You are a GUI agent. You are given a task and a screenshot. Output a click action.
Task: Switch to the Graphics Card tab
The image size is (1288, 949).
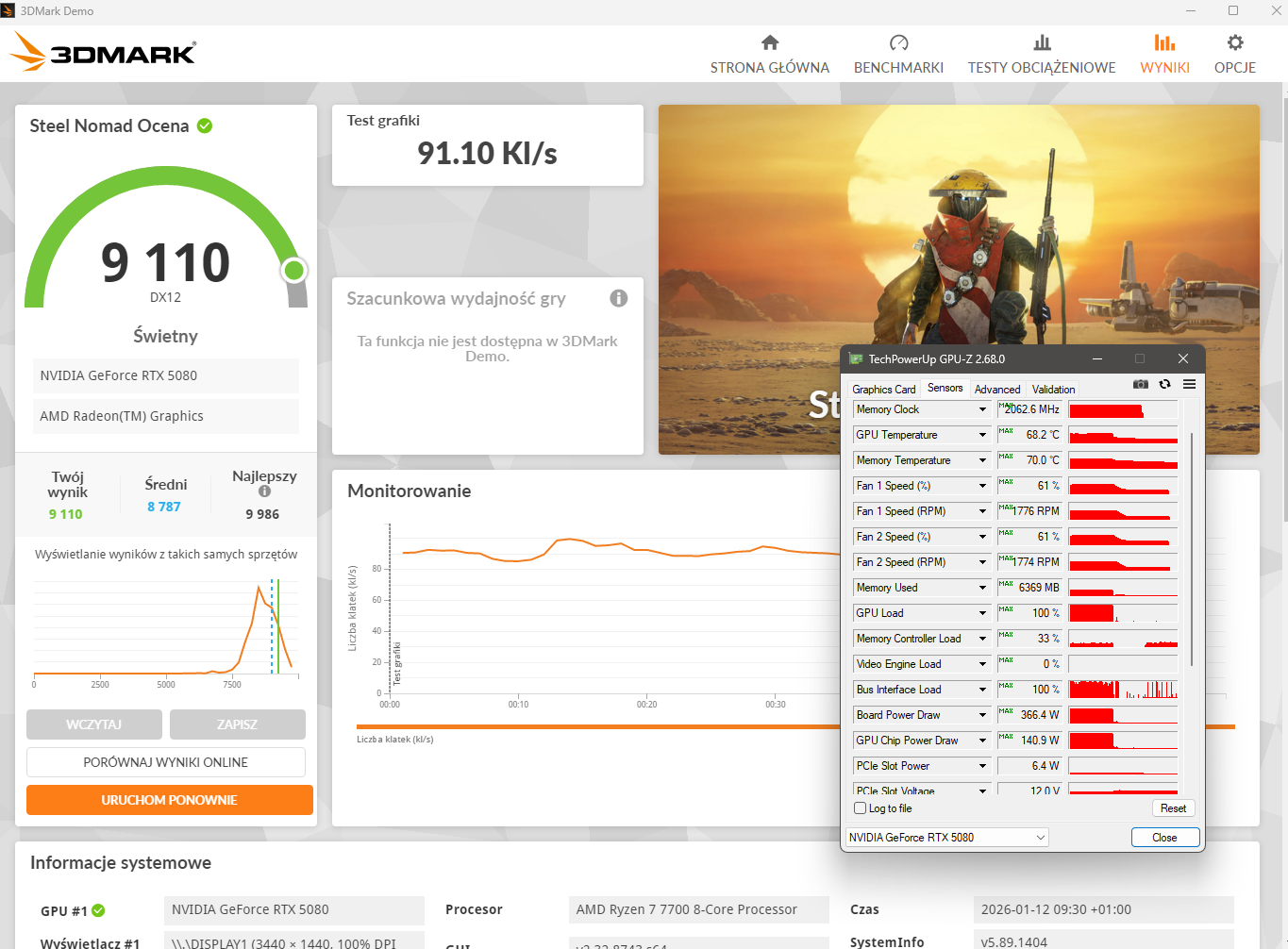pyautogui.click(x=883, y=389)
